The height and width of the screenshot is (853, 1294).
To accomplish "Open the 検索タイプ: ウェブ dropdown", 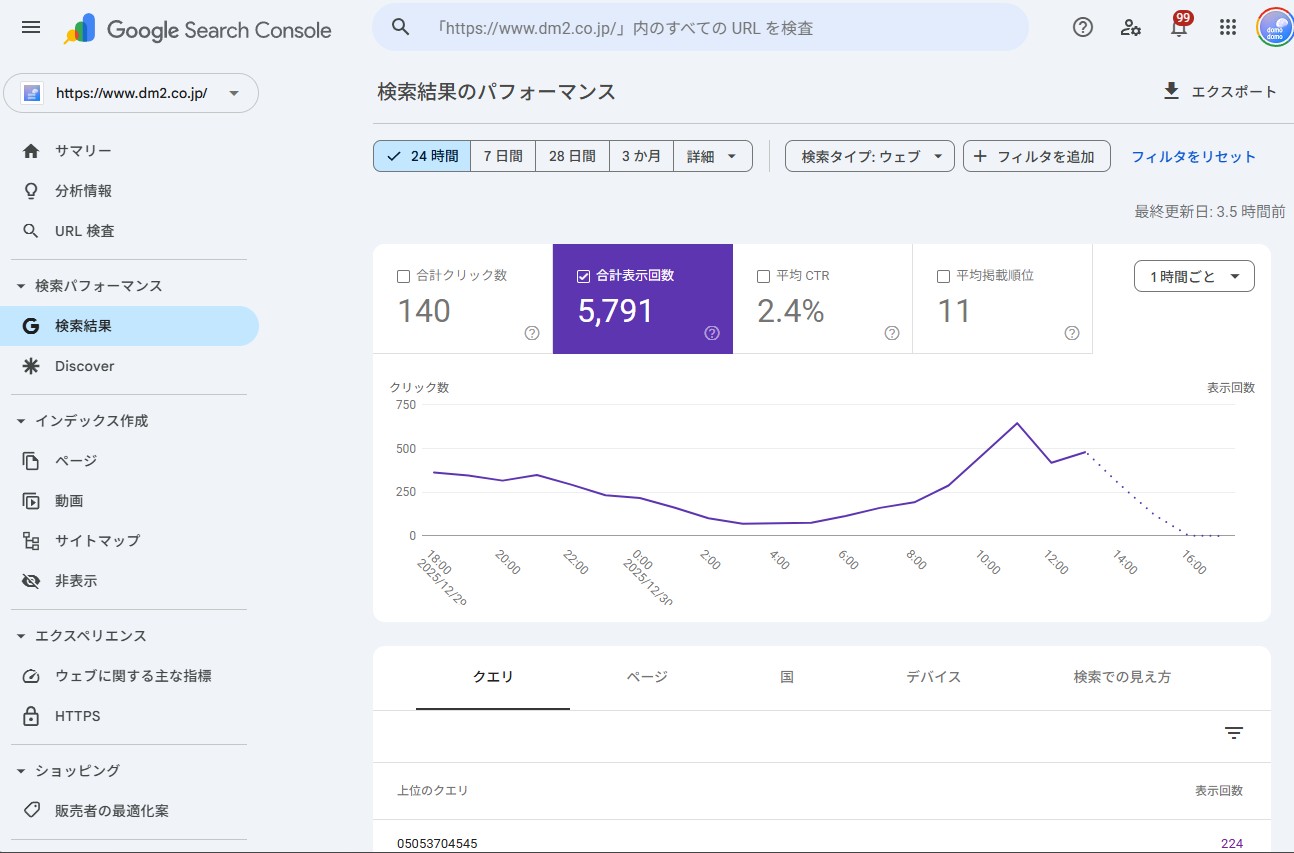I will coord(868,156).
